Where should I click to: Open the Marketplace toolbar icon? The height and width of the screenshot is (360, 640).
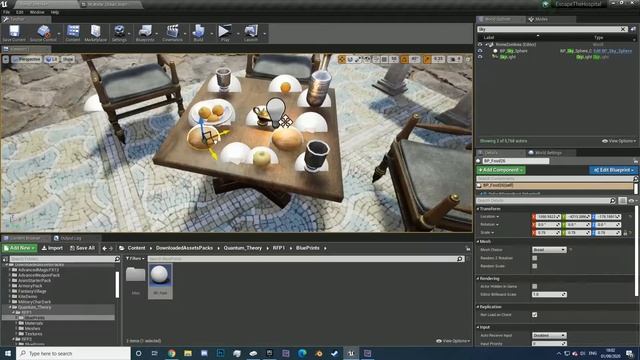[x=96, y=33]
